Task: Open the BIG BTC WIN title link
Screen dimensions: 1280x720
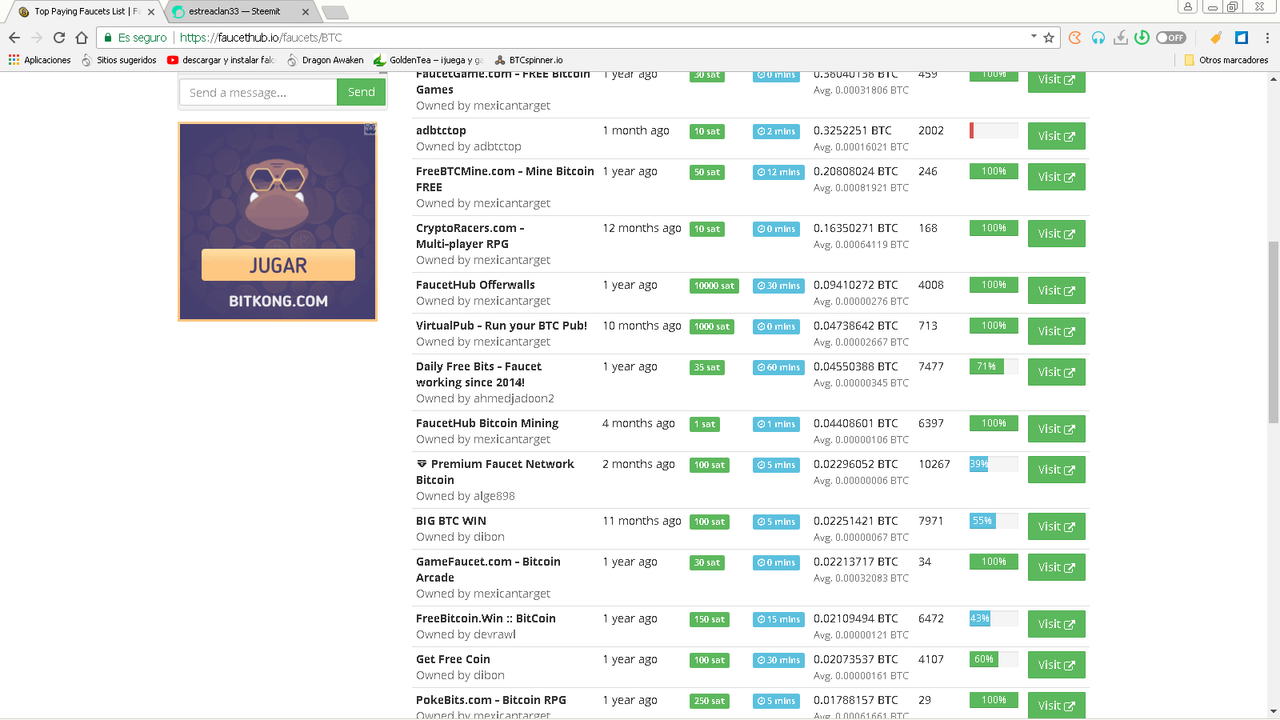Action: (x=451, y=521)
